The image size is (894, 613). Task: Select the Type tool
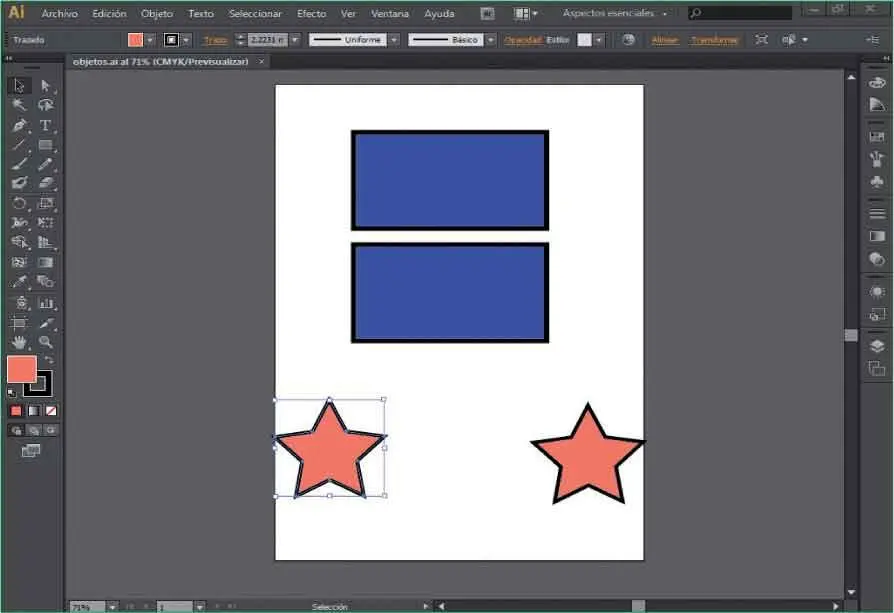pos(46,125)
